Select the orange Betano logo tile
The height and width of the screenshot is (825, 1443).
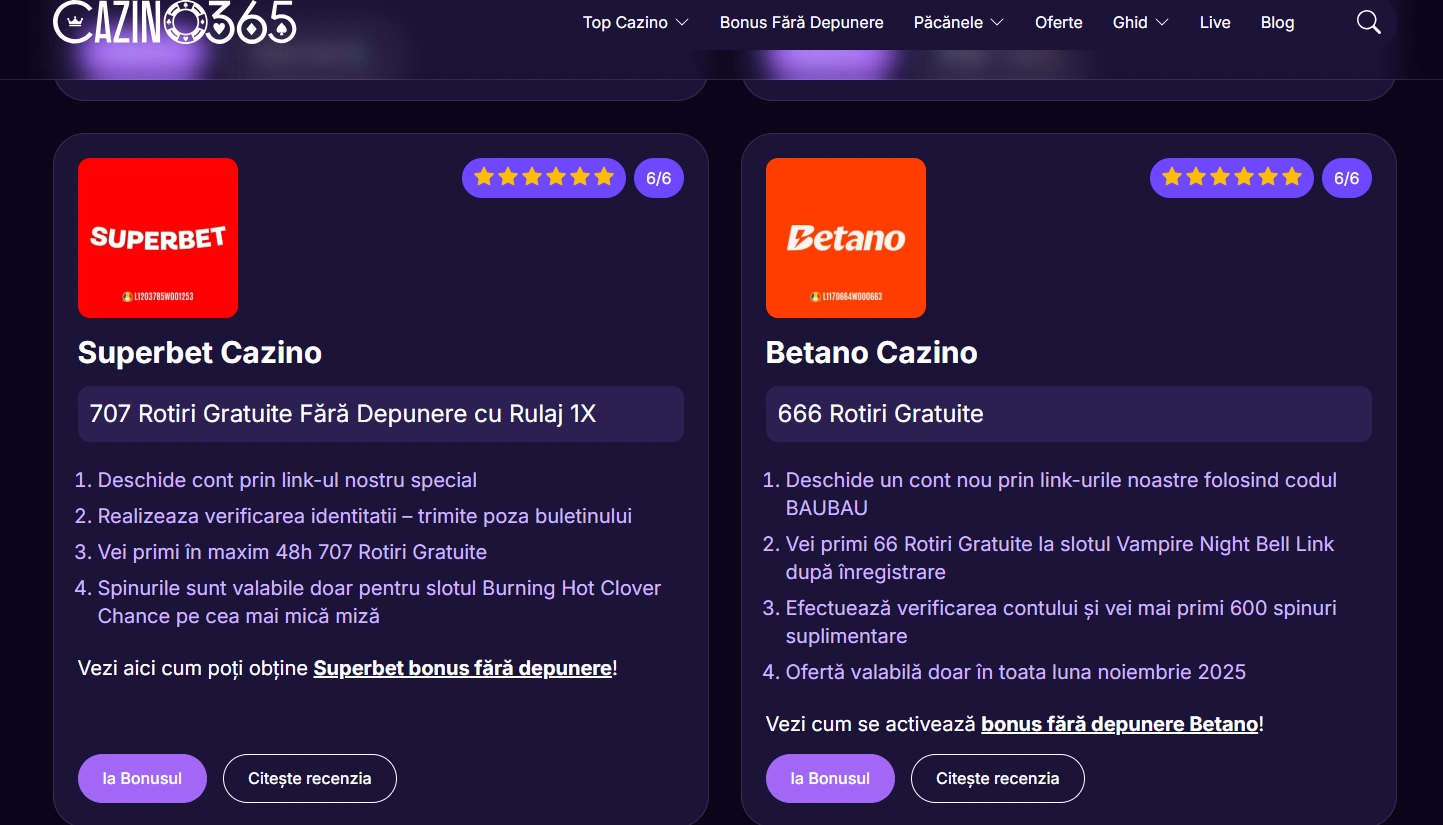(x=845, y=237)
